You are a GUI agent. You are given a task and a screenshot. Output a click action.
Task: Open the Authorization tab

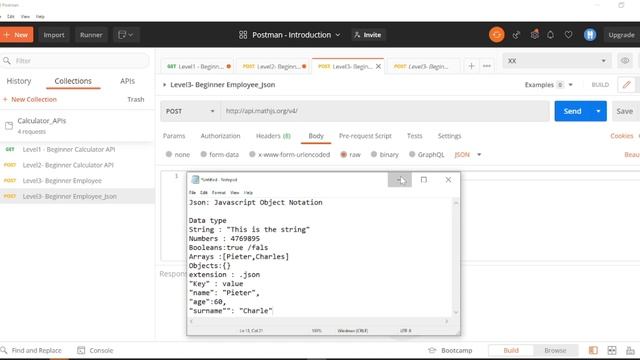(220, 136)
